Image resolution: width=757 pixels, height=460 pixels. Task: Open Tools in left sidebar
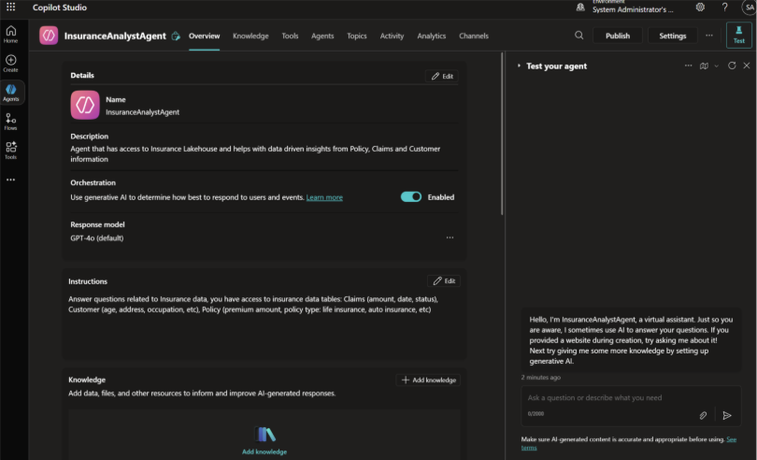(11, 150)
